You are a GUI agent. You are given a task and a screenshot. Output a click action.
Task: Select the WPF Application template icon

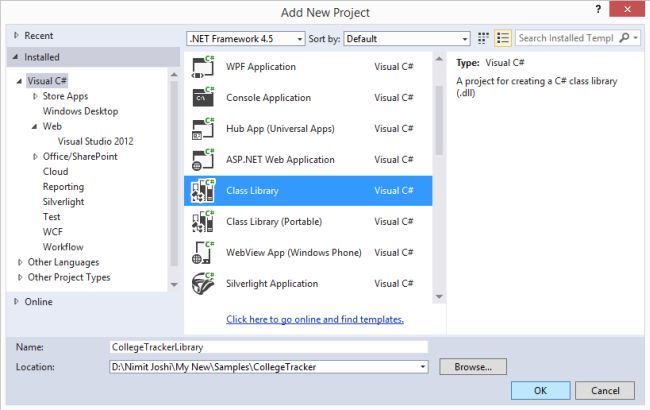coord(203,67)
